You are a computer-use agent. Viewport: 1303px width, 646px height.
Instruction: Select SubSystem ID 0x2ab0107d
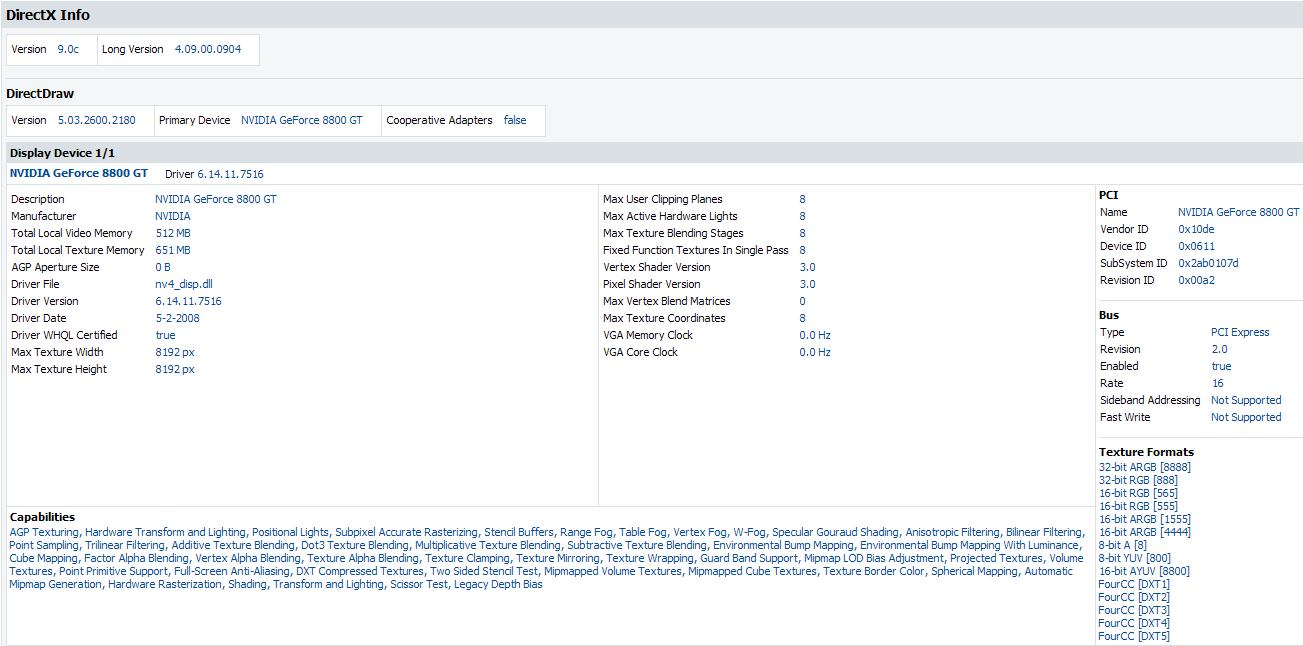click(x=1208, y=263)
